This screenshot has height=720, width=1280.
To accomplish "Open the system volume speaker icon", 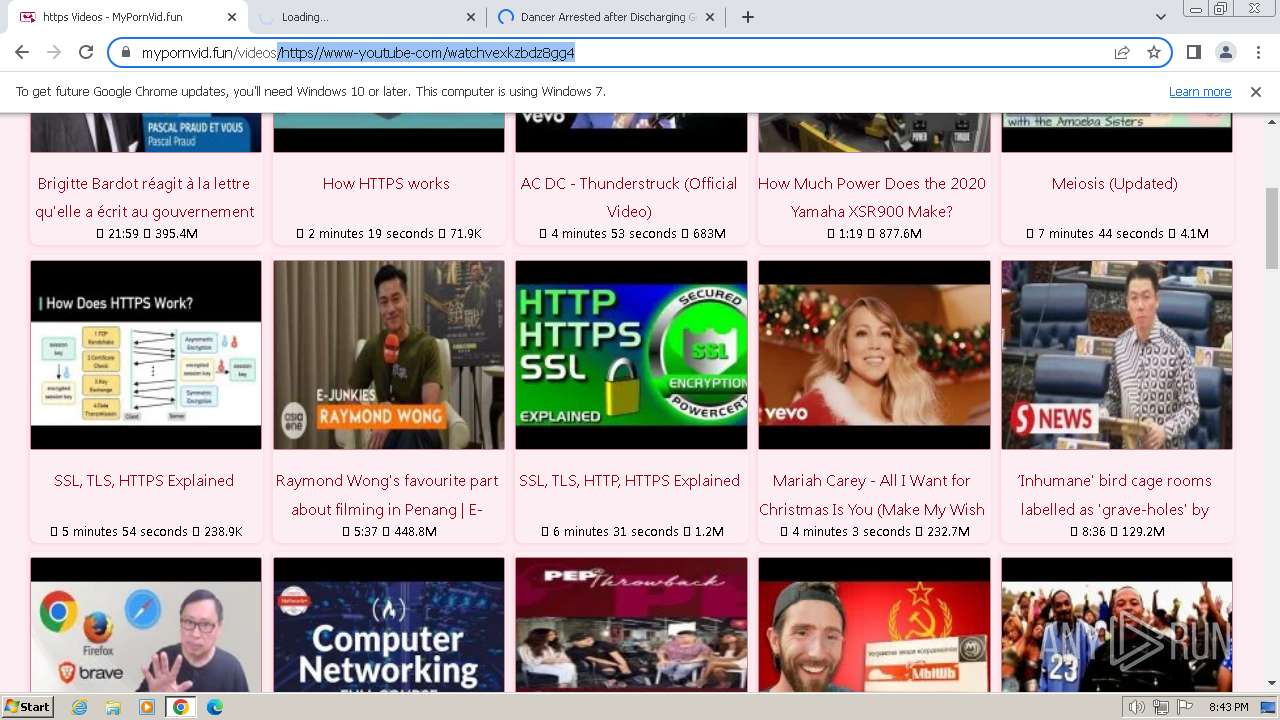I will [x=1137, y=707].
